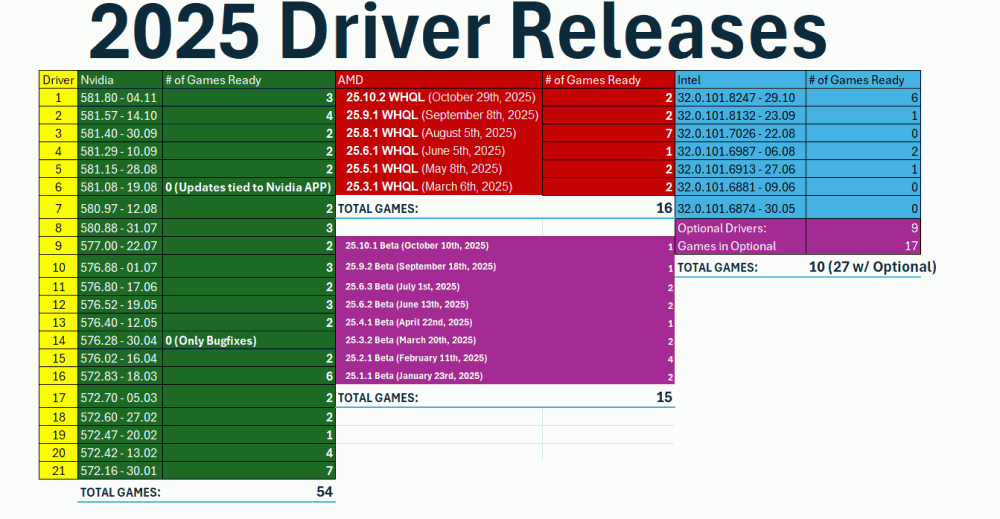Image resolution: width=1000 pixels, height=519 pixels.
Task: Click the AMD 25.8.1 WHQL cell
Action: tap(431, 133)
